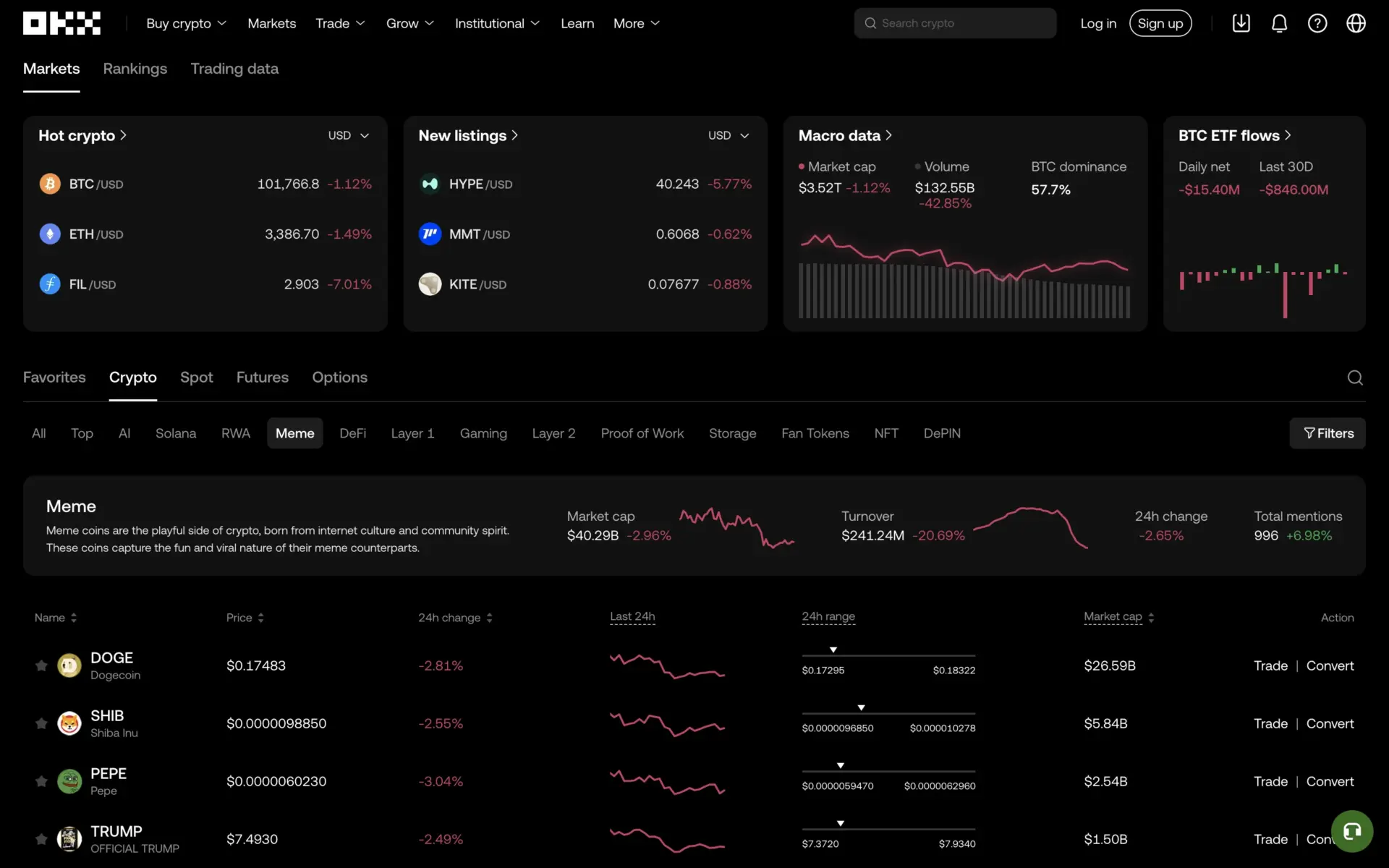This screenshot has height=868, width=1389.
Task: Click the language globe icon
Action: tap(1356, 23)
